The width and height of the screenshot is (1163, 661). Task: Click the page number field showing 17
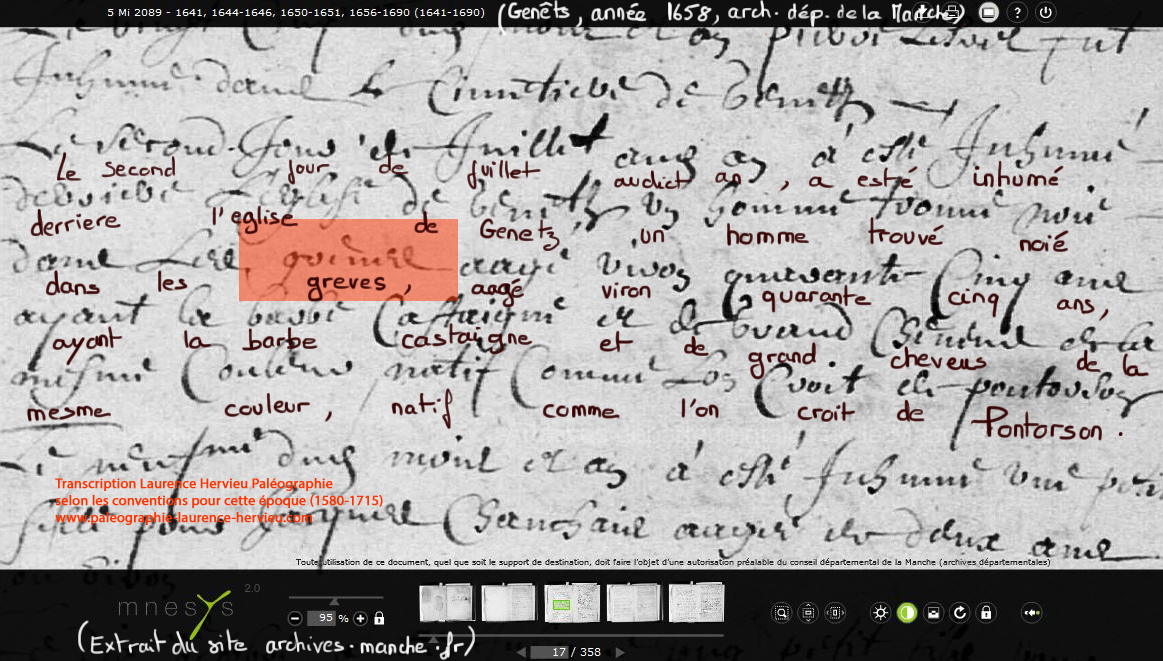559,652
